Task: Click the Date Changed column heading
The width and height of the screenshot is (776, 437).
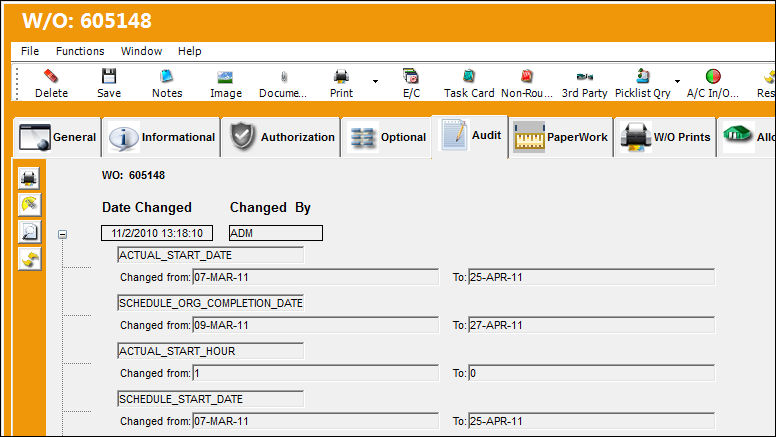Action: (x=146, y=207)
